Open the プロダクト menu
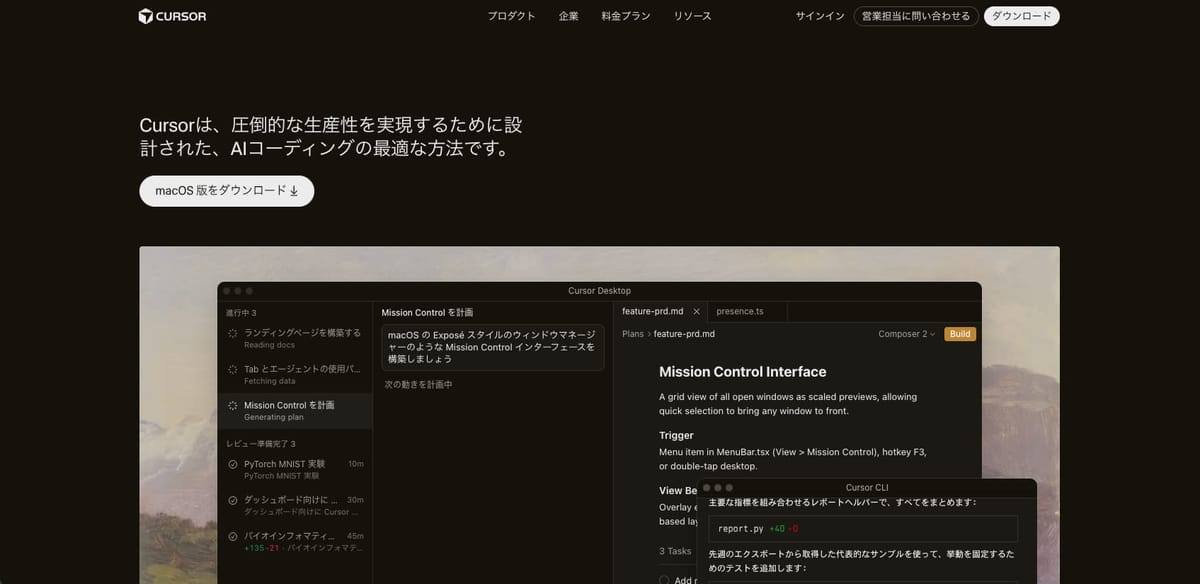 [511, 16]
